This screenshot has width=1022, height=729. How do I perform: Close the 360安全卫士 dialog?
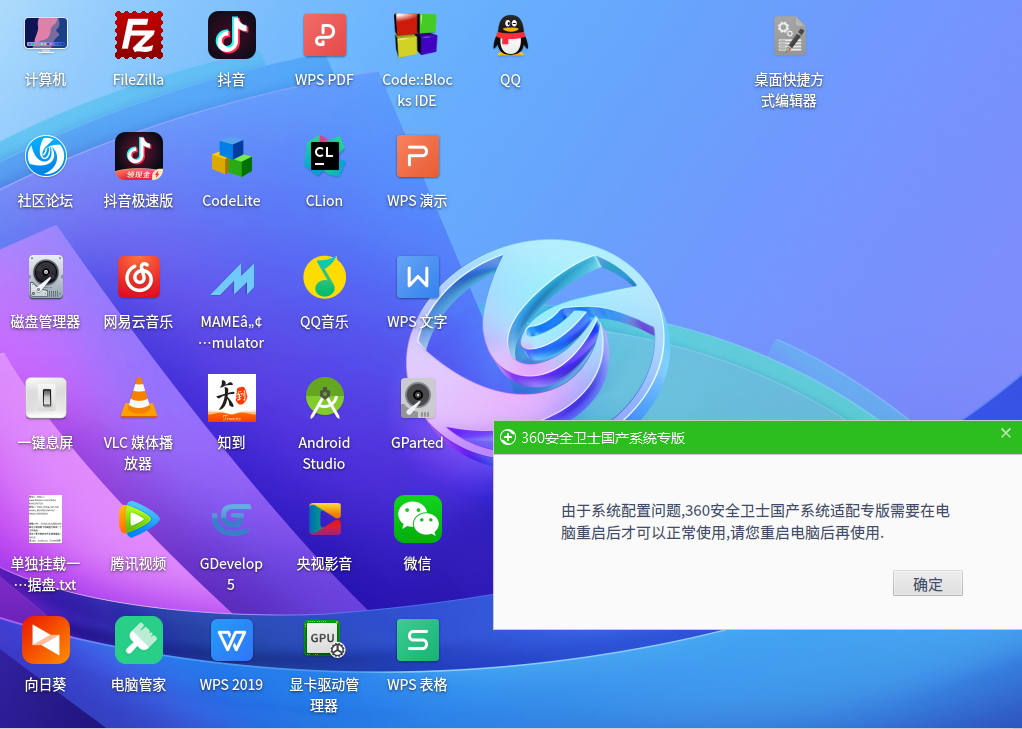point(1006,433)
